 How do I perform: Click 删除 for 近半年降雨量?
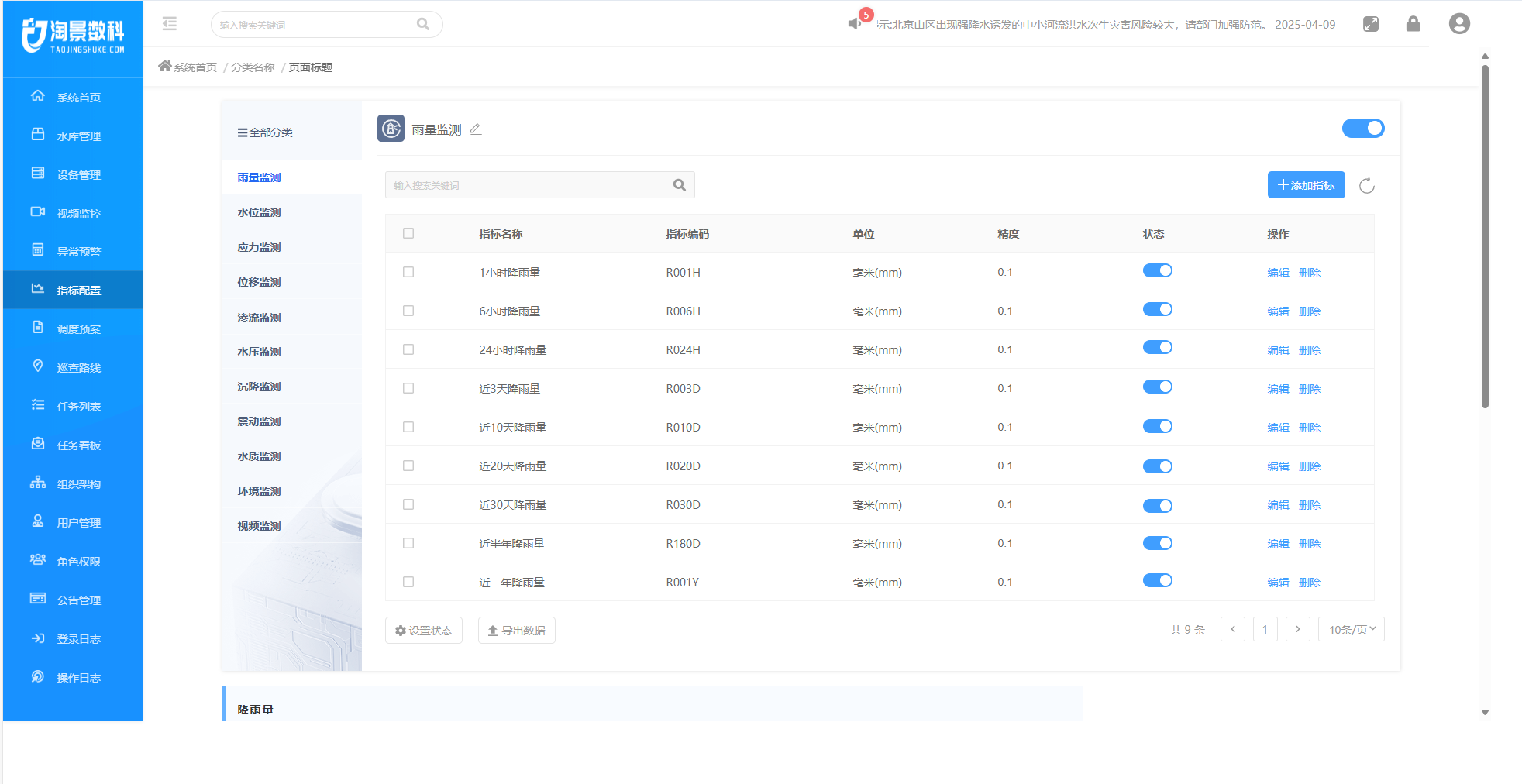1310,544
